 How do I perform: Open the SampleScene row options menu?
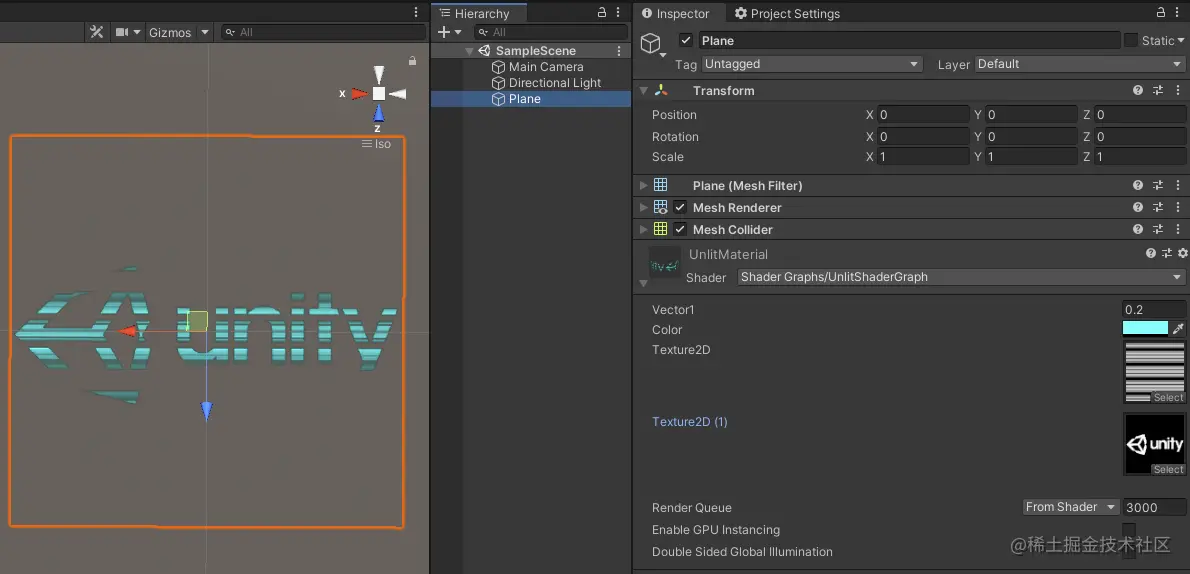pos(619,51)
